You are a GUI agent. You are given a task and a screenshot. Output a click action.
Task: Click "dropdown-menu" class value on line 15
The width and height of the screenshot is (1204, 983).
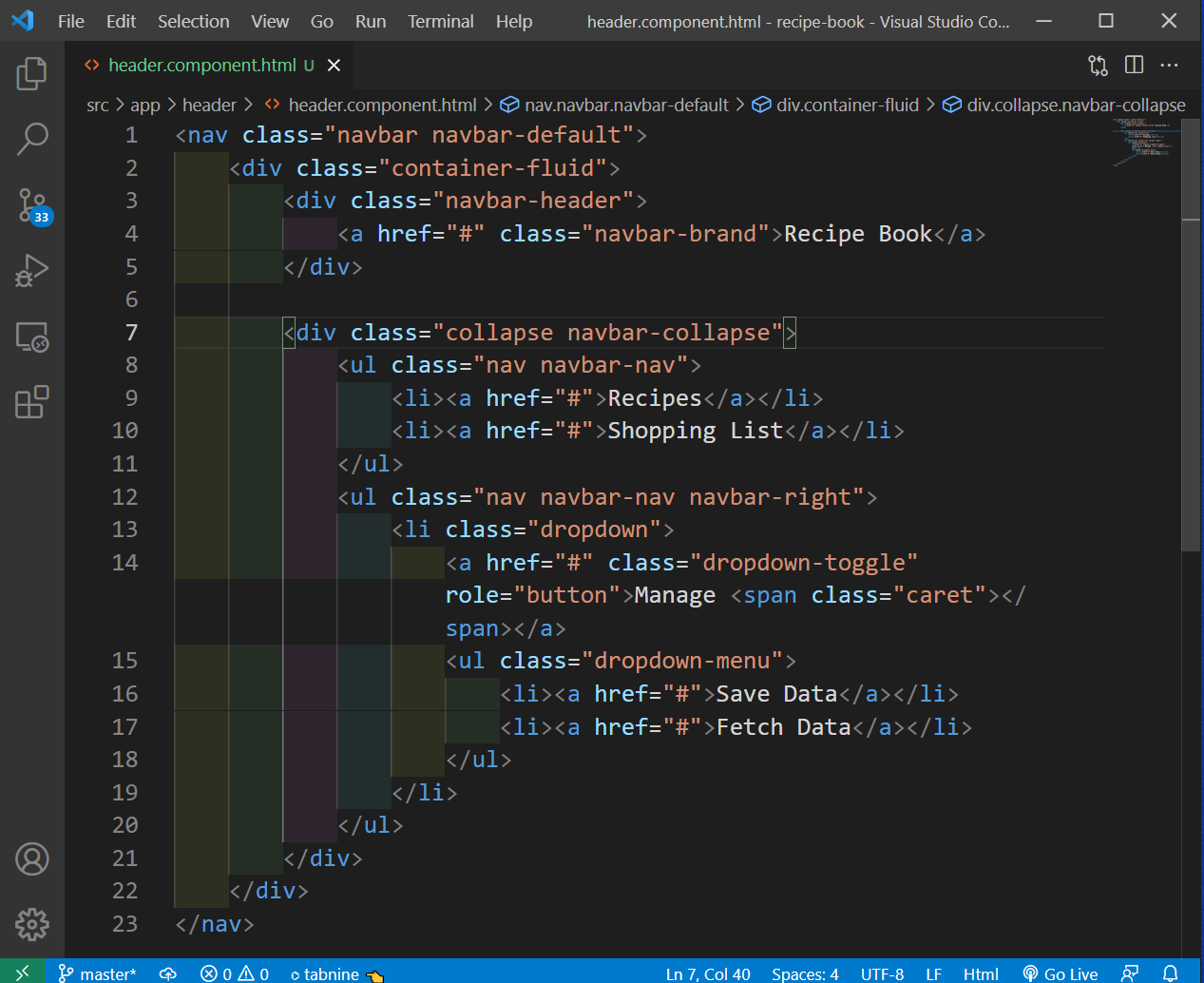tap(682, 661)
